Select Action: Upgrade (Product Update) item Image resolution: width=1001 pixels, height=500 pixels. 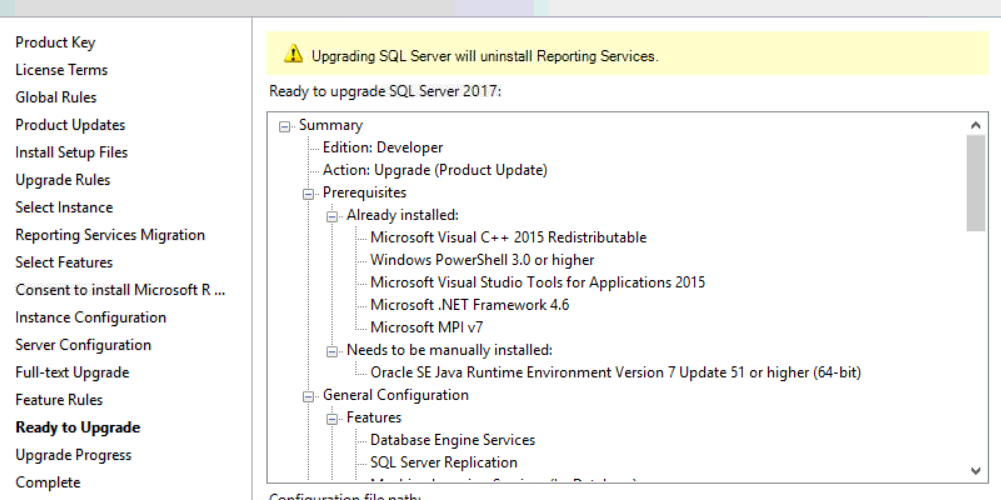(434, 170)
